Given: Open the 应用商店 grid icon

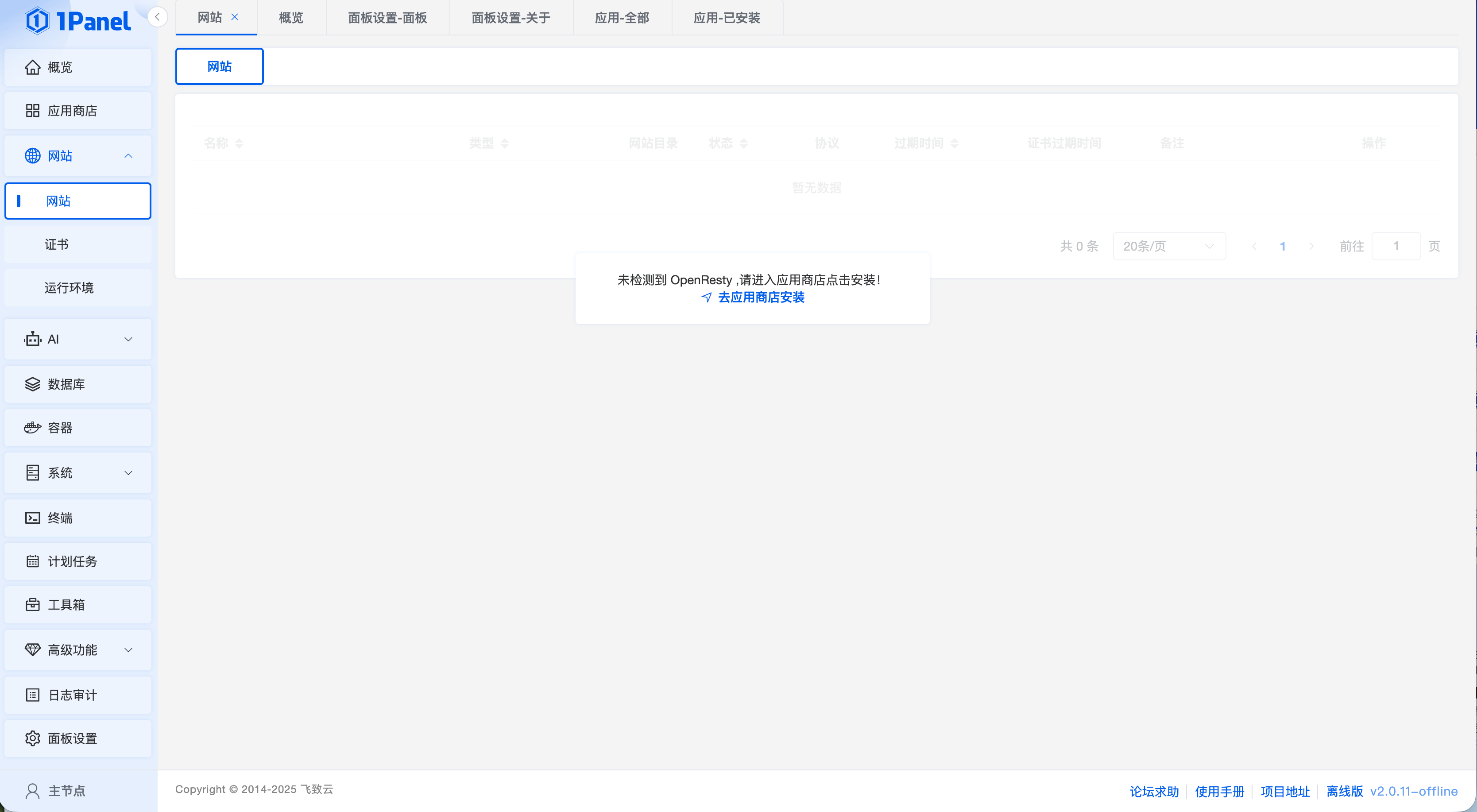Looking at the screenshot, I should pyautogui.click(x=33, y=111).
